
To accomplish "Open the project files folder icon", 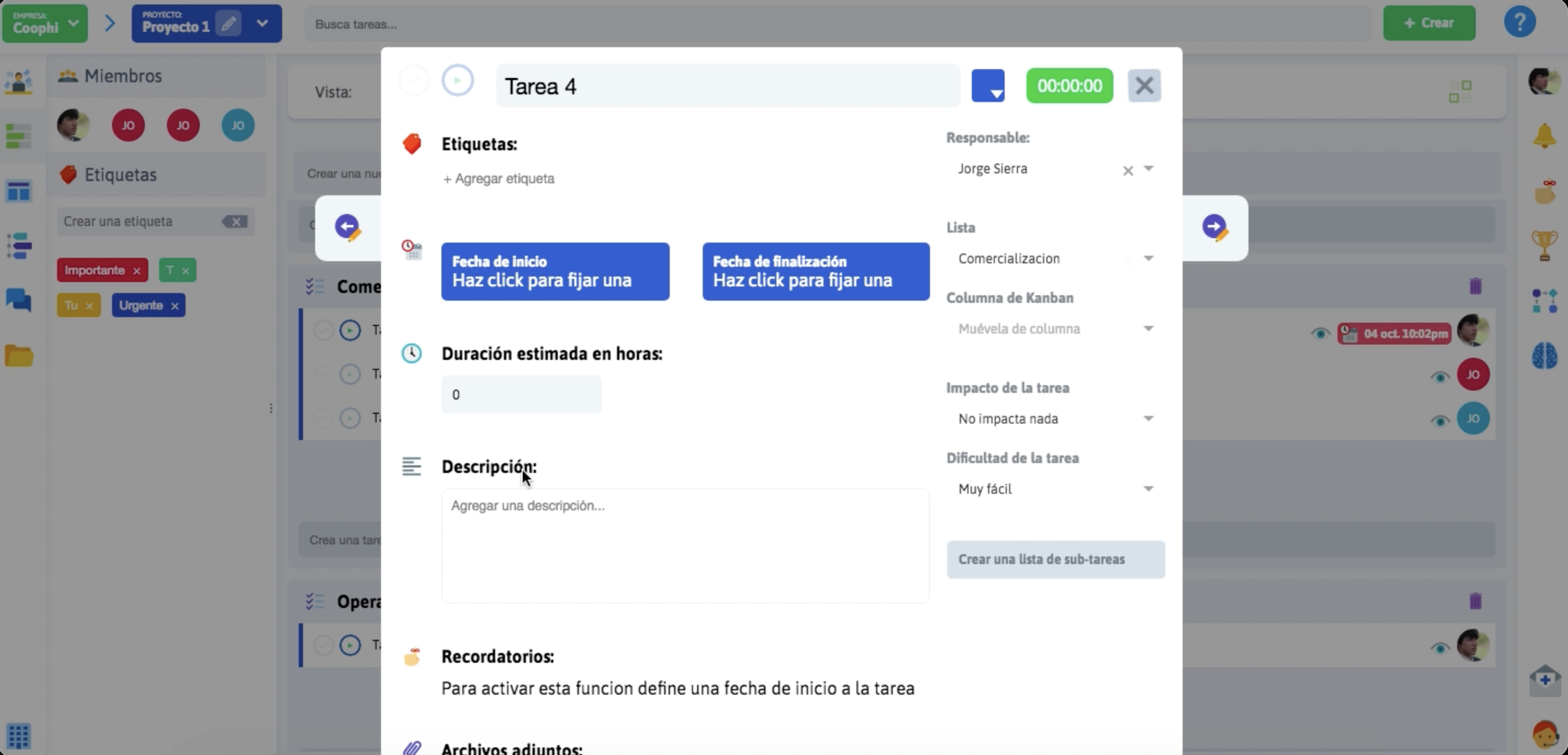I will (18, 356).
